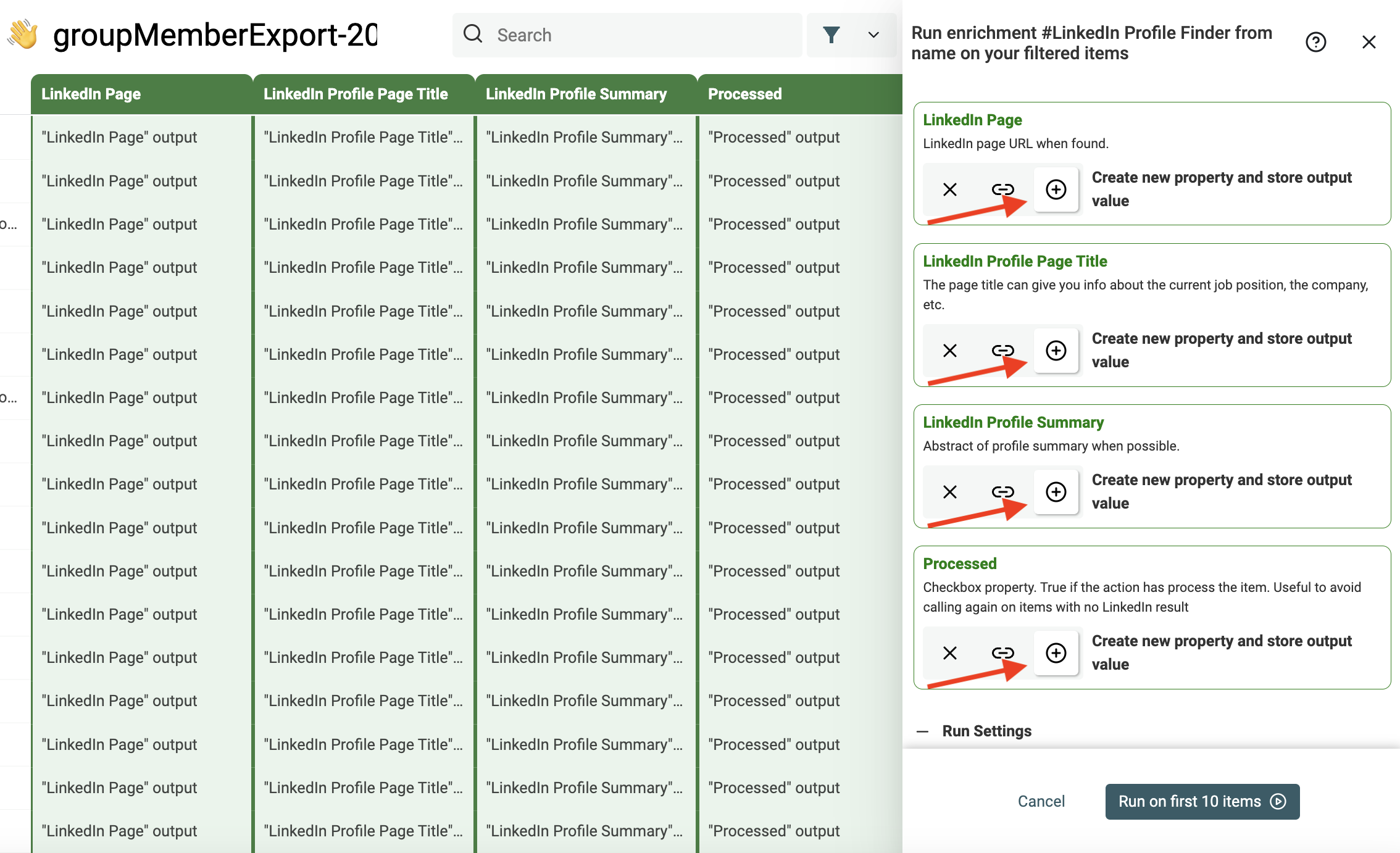
Task: Click the link/map icon for Processed output
Action: tap(1003, 653)
